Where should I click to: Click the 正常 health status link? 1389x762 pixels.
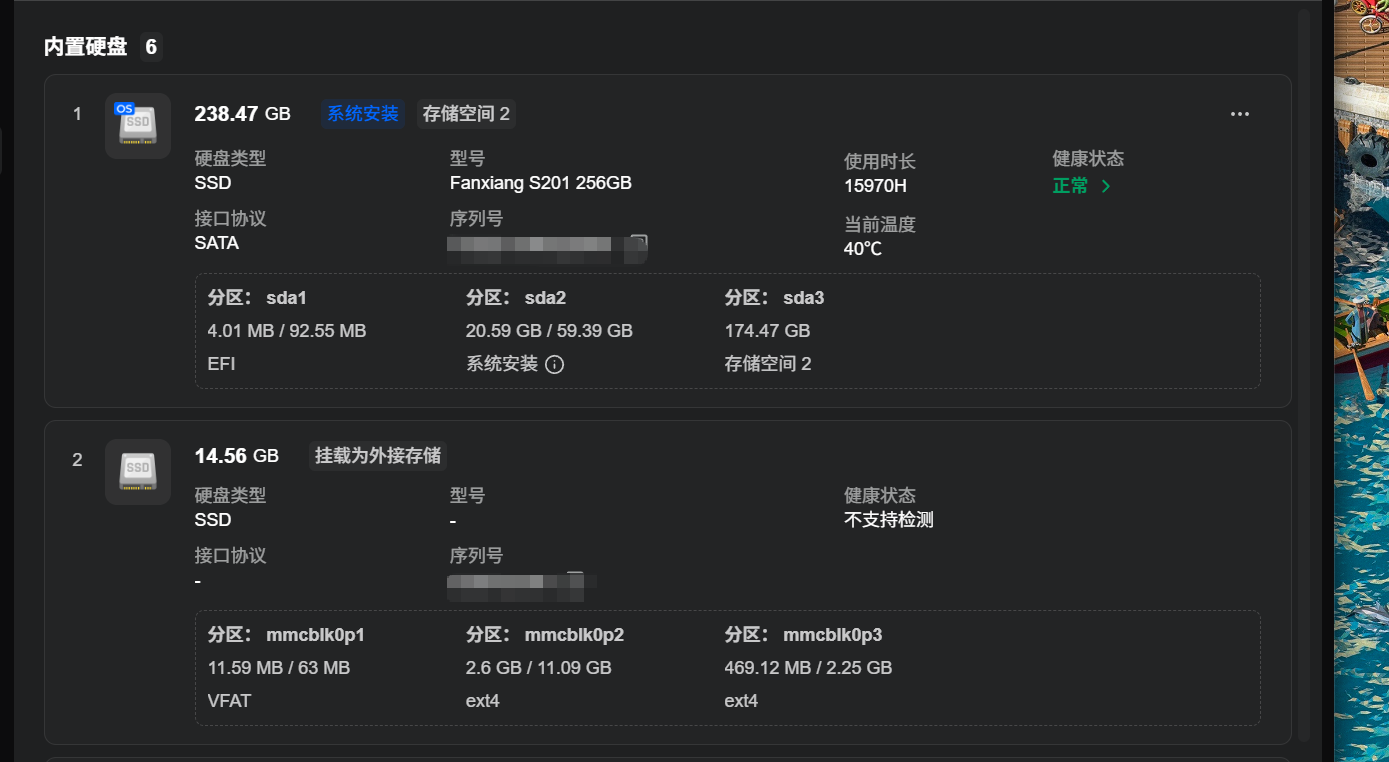click(1070, 186)
